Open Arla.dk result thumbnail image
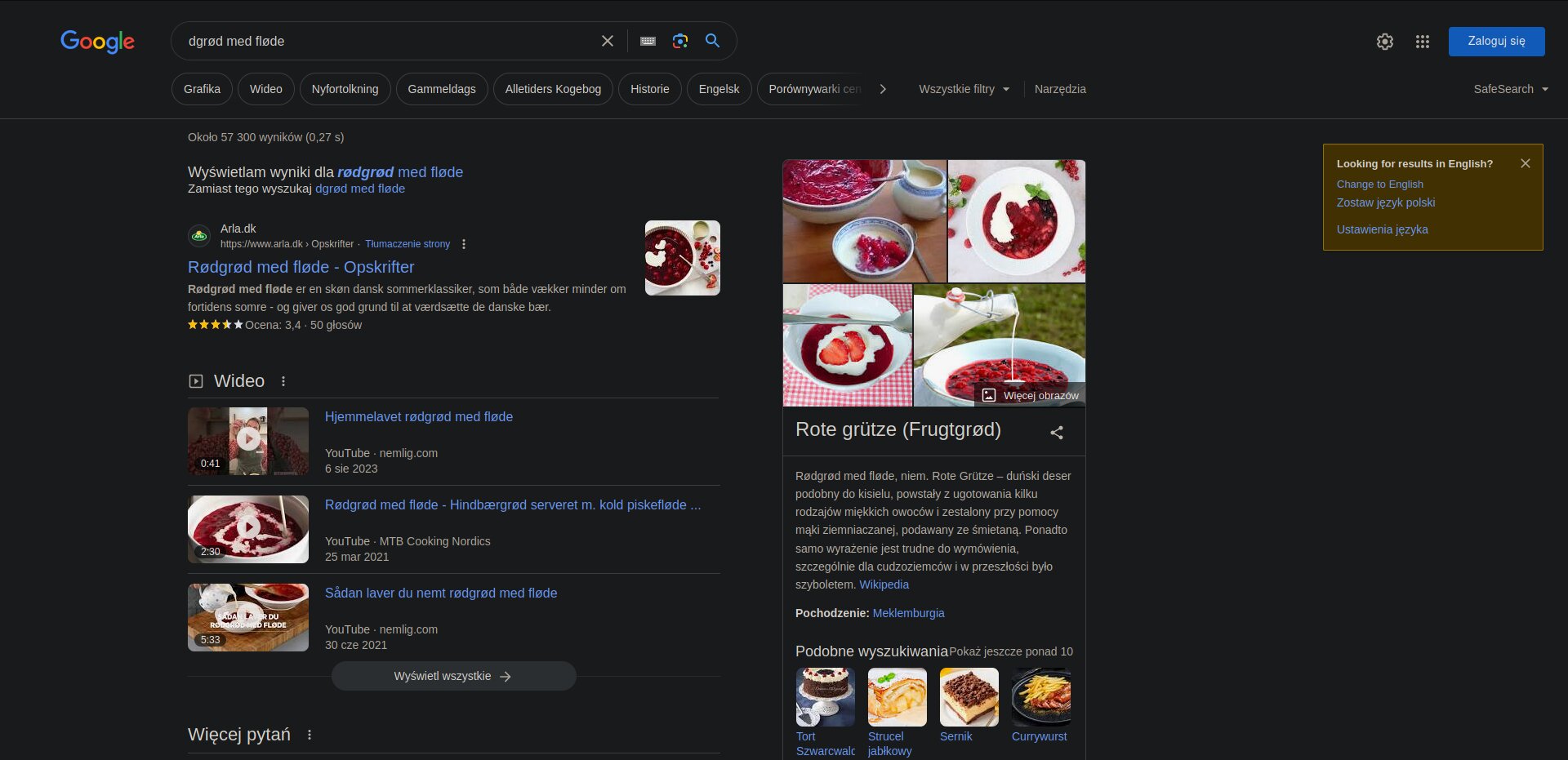The image size is (1568, 760). (683, 258)
